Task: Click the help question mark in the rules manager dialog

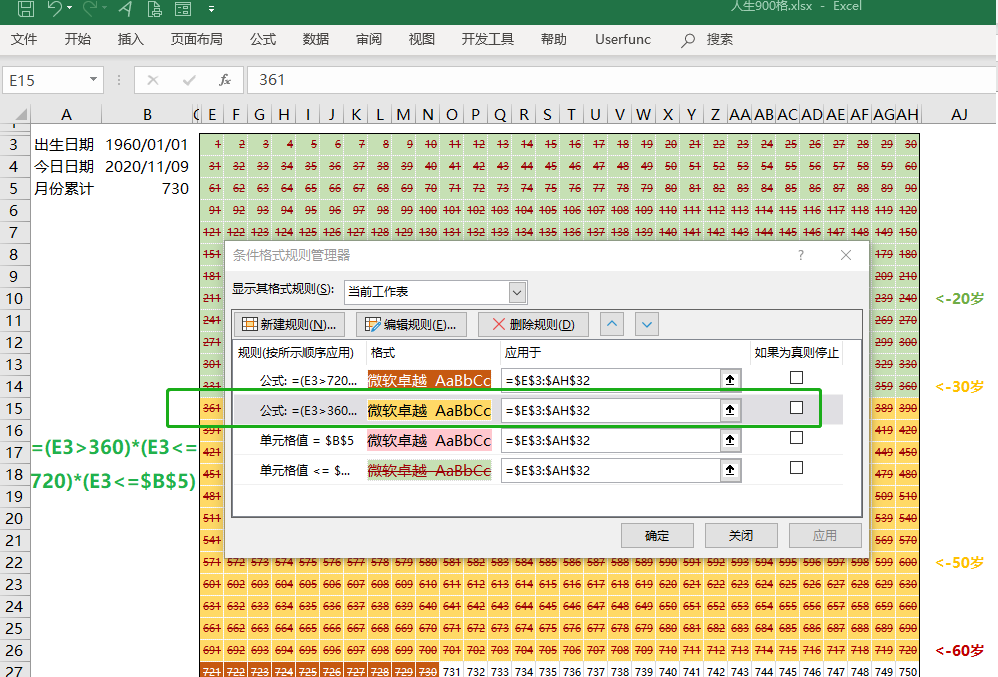Action: pos(801,255)
